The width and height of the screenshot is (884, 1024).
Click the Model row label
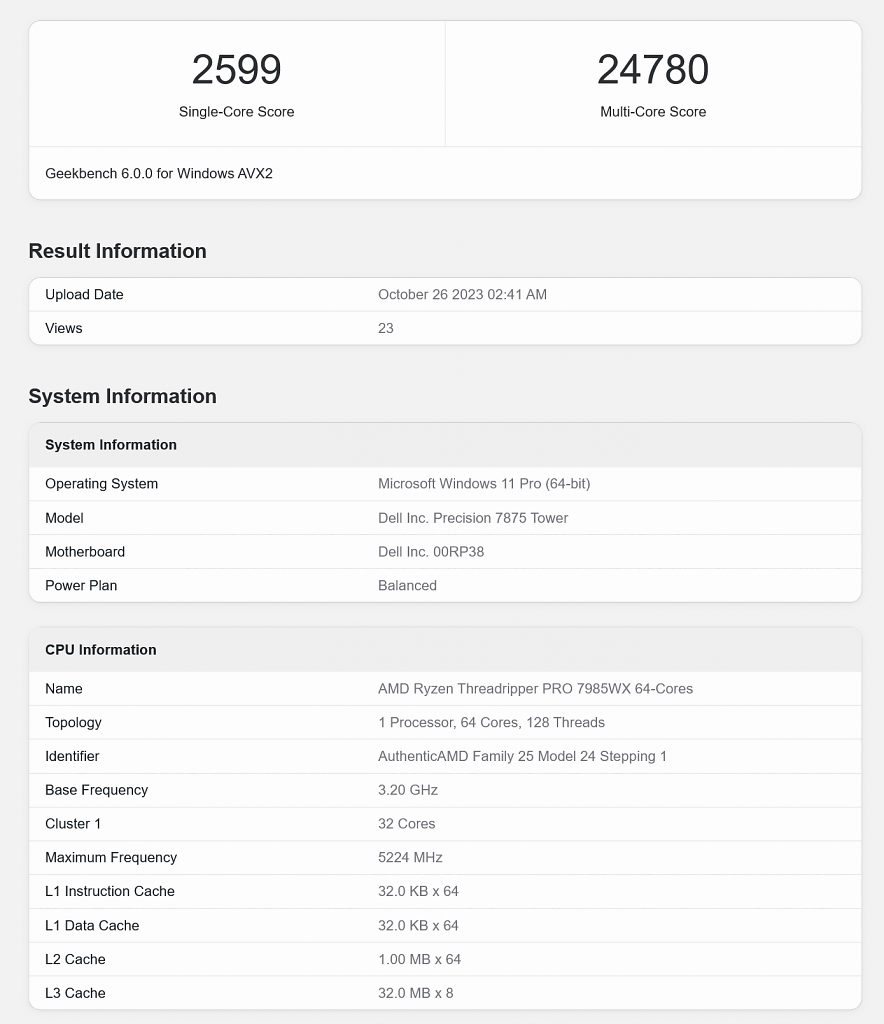click(64, 518)
